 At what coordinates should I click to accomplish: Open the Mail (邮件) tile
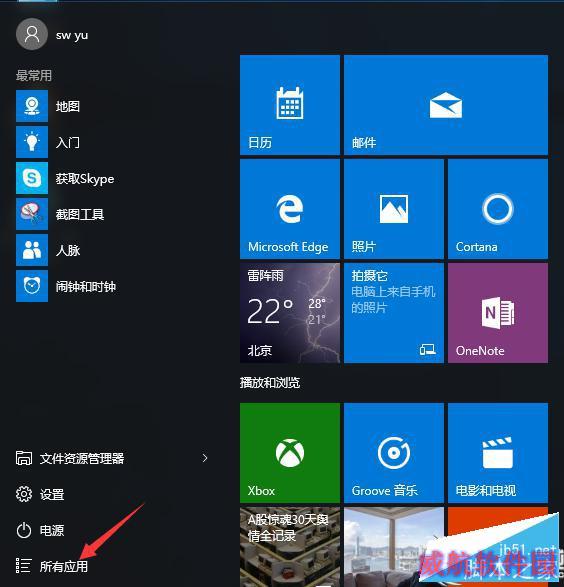[x=446, y=105]
